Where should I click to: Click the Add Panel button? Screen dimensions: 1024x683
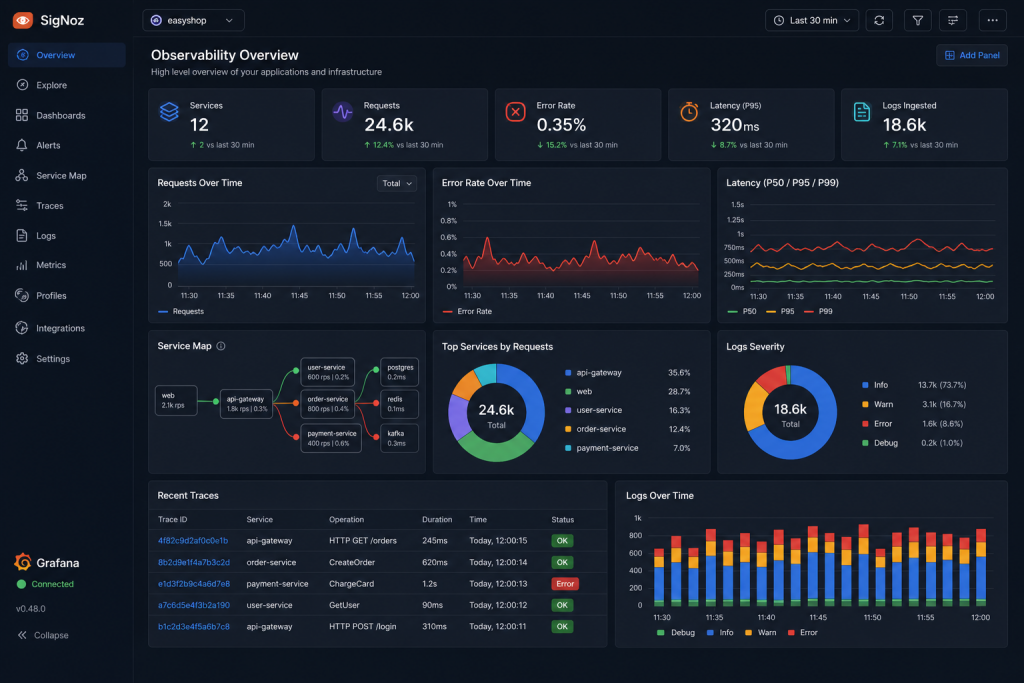[x=972, y=56]
